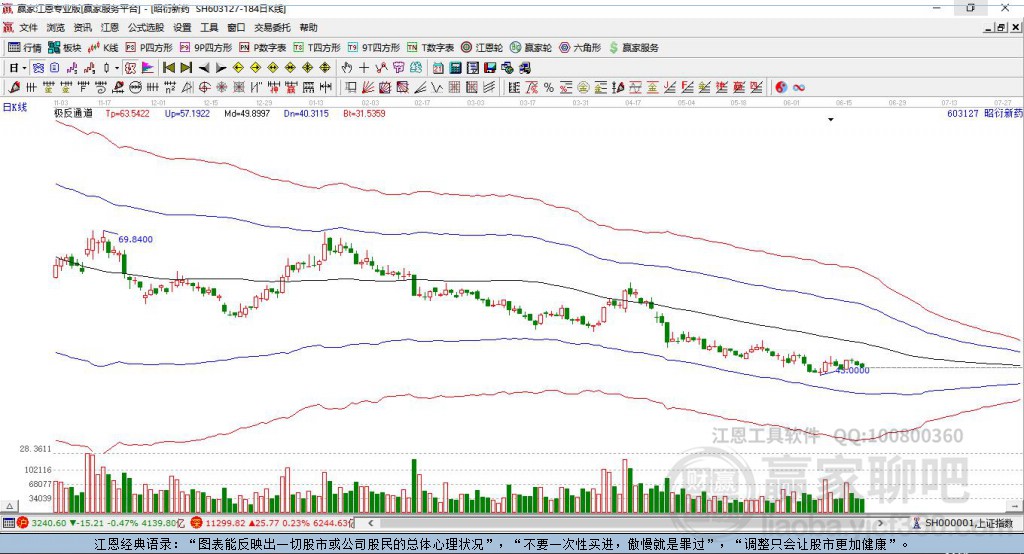The image size is (1024, 554).
Task: Click the yellow left-arrow diamond icon
Action: (x=238, y=68)
